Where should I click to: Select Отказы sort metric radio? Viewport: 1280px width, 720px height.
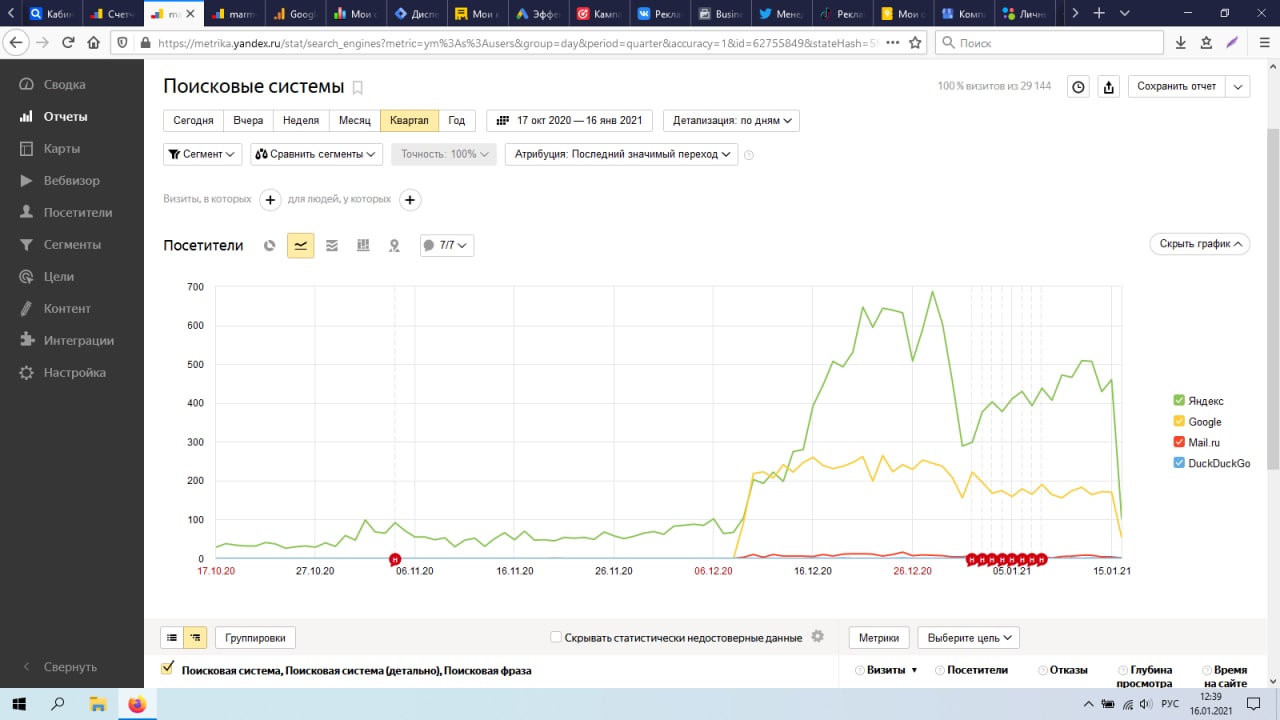[1043, 670]
